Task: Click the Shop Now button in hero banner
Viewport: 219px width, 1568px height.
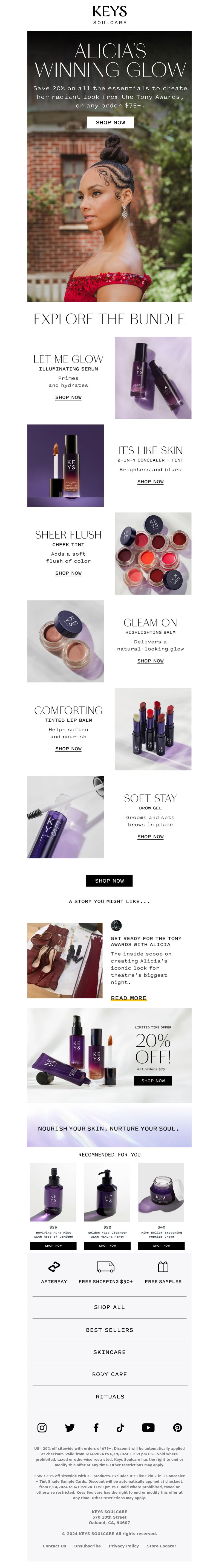Action: point(110,122)
